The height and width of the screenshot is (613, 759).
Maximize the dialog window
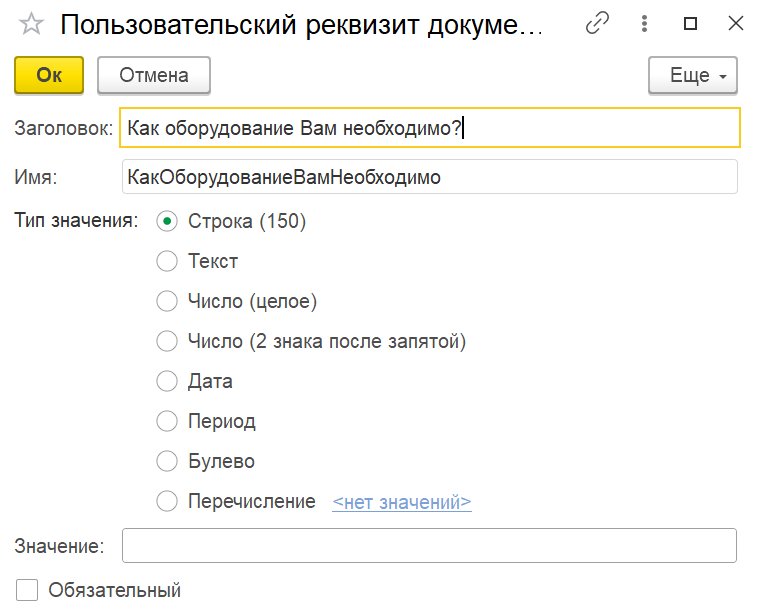point(690,23)
